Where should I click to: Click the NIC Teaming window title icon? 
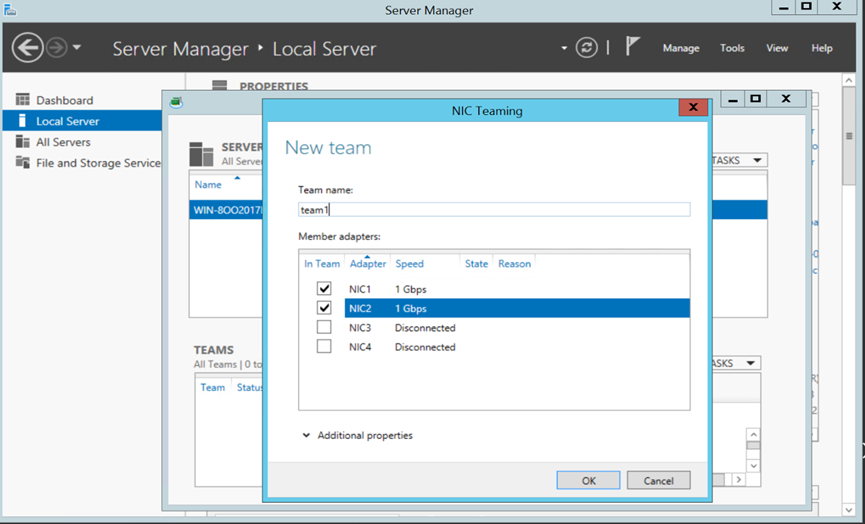[176, 102]
